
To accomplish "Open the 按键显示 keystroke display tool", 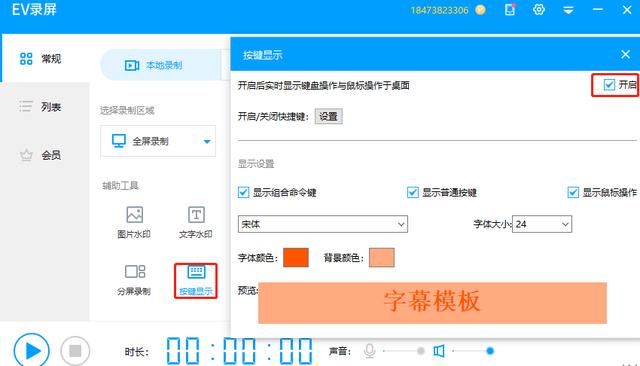I will [196, 280].
